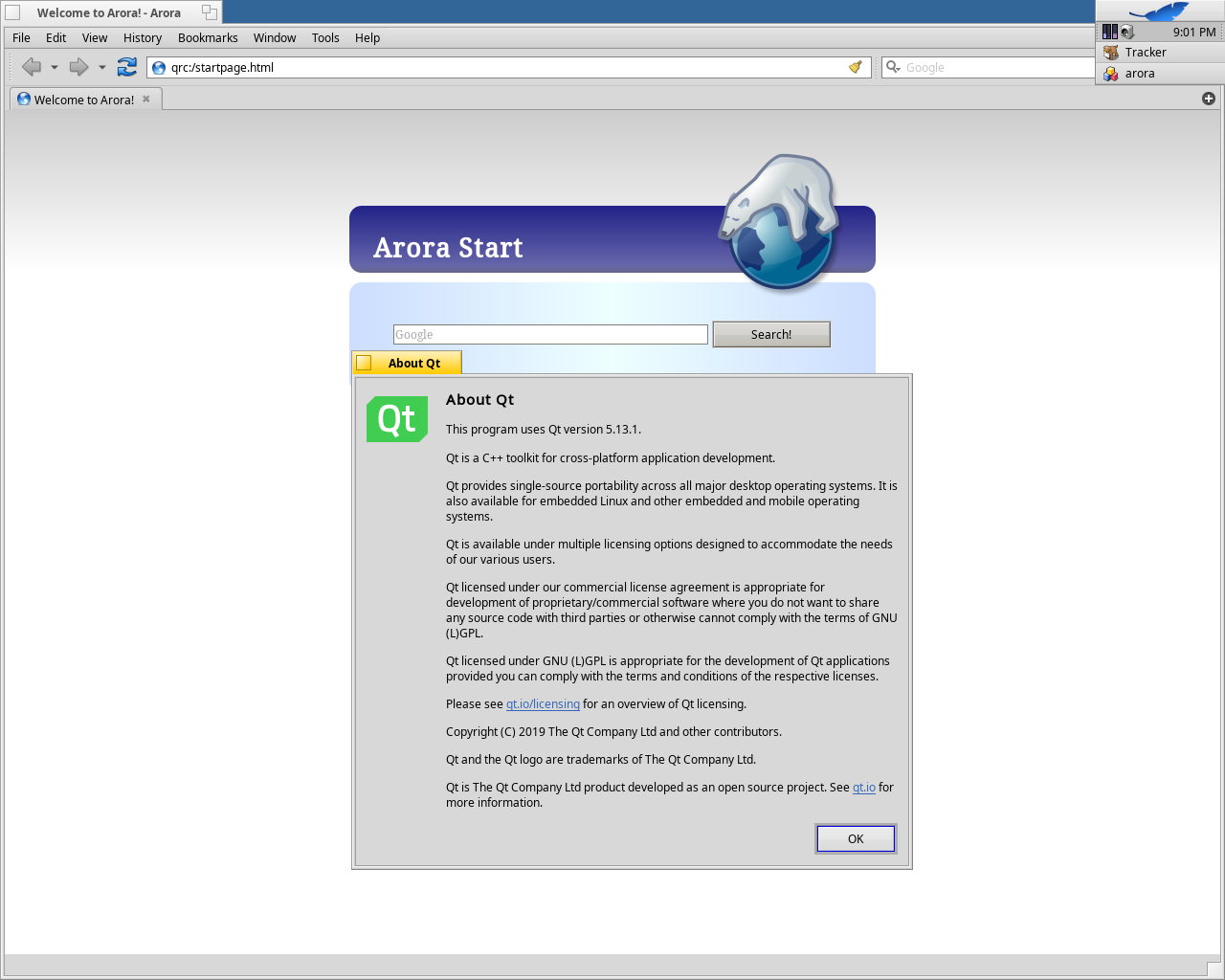1225x980 pixels.
Task: Click OK in About Qt dialog
Action: click(856, 838)
